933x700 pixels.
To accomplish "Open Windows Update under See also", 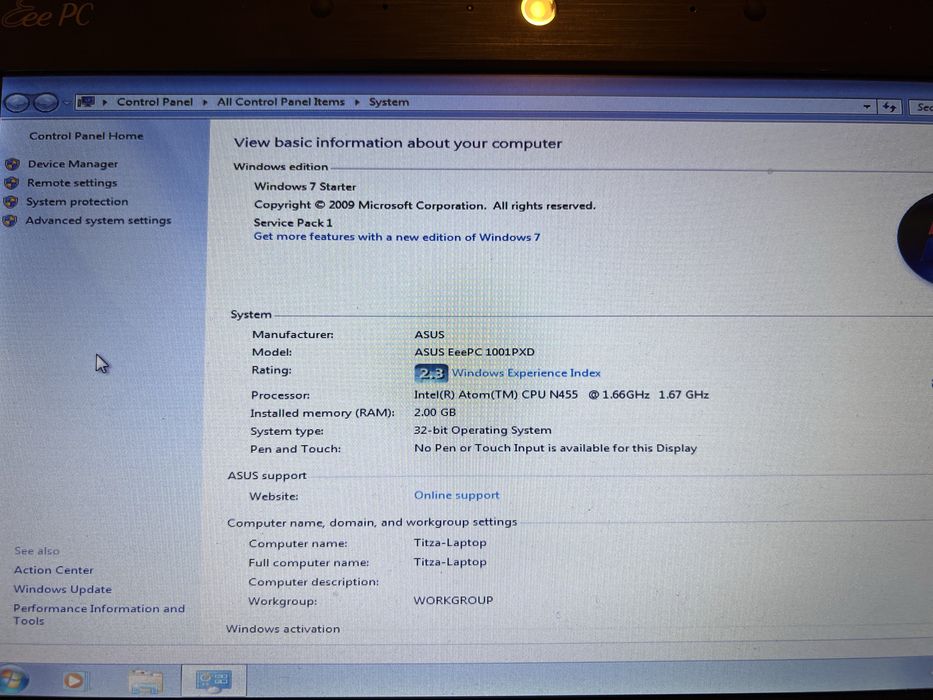I will [x=62, y=589].
